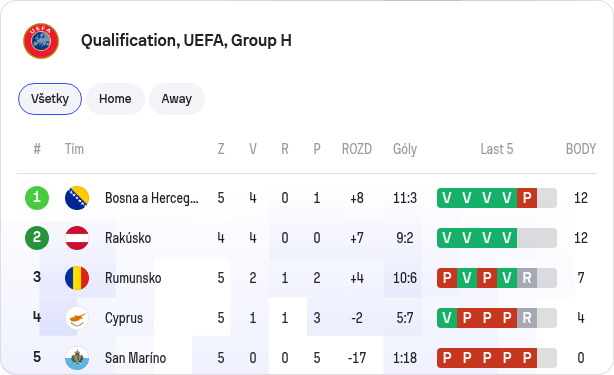Click the Cyprus flag icon
This screenshot has width=614, height=375.
tap(77, 318)
